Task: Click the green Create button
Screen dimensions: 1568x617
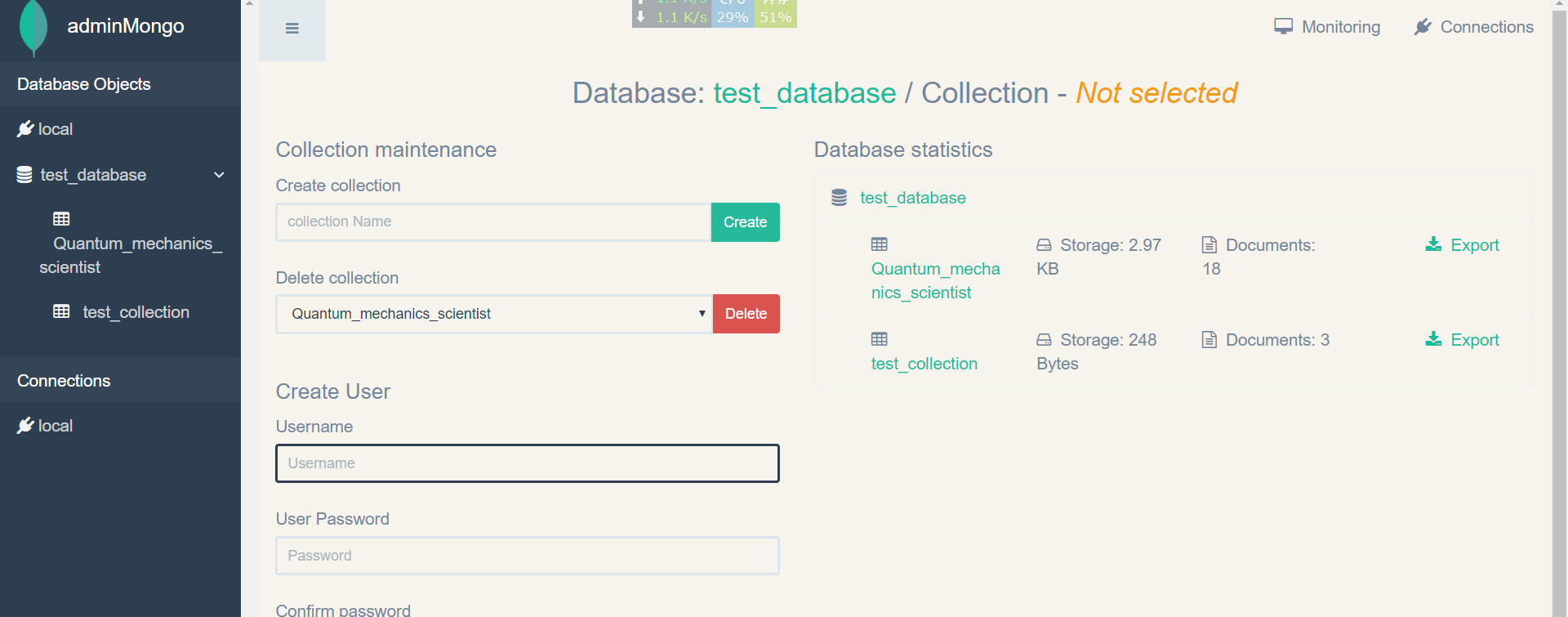Action: [x=745, y=222]
